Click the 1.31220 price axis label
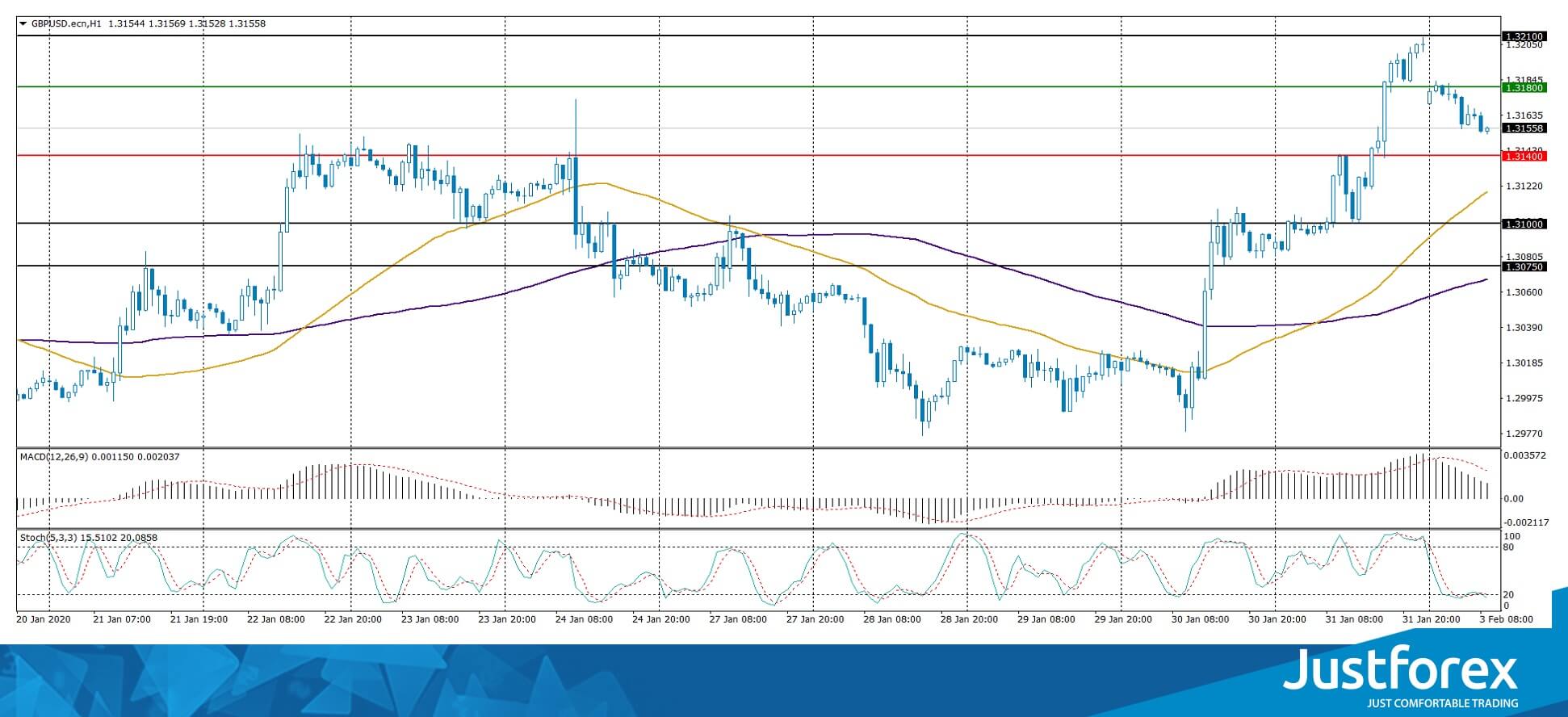This screenshot has width=1568, height=717. (1524, 187)
